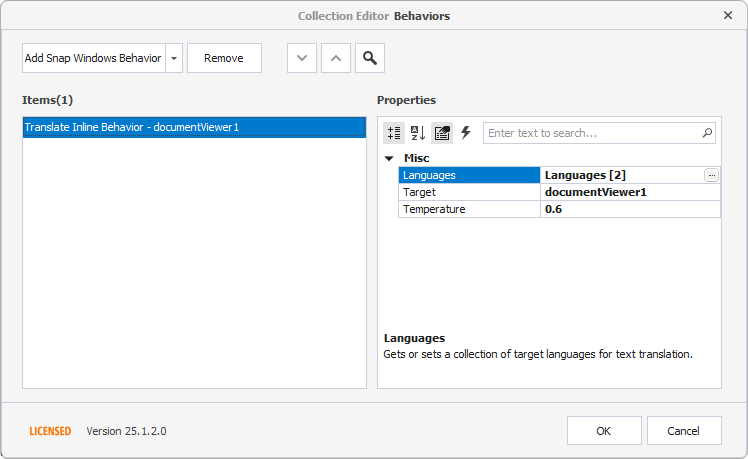The height and width of the screenshot is (459, 748).
Task: Select Translate Inline Behavior list item
Action: pos(194,127)
